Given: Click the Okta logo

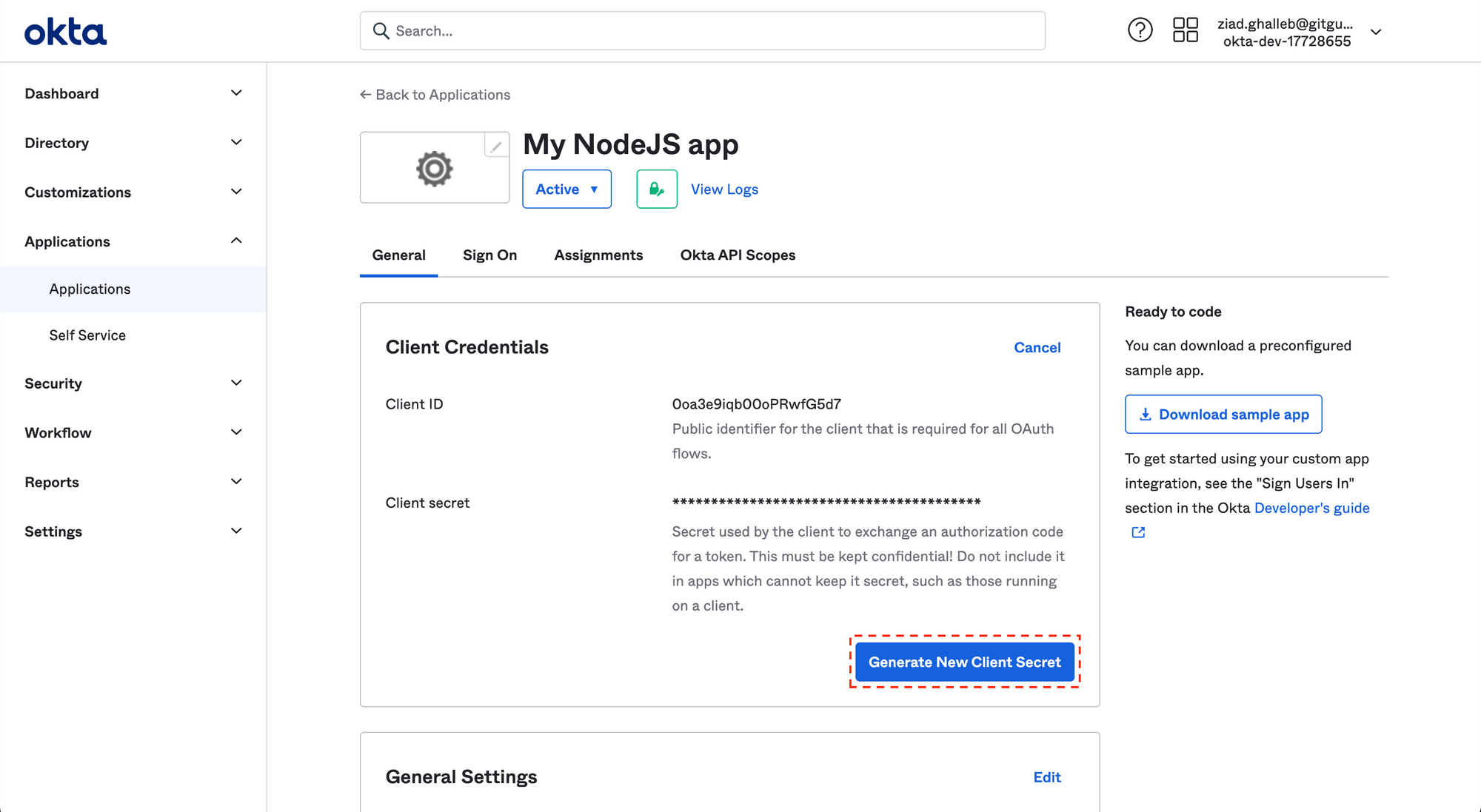Looking at the screenshot, I should [x=65, y=31].
